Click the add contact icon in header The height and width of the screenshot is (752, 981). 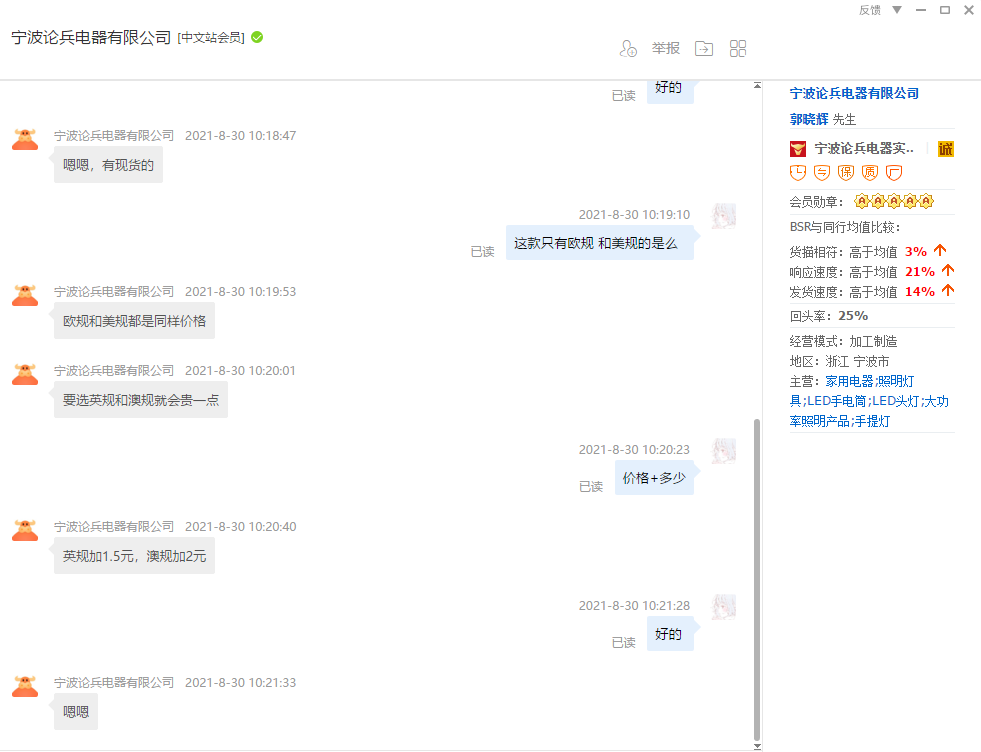628,48
